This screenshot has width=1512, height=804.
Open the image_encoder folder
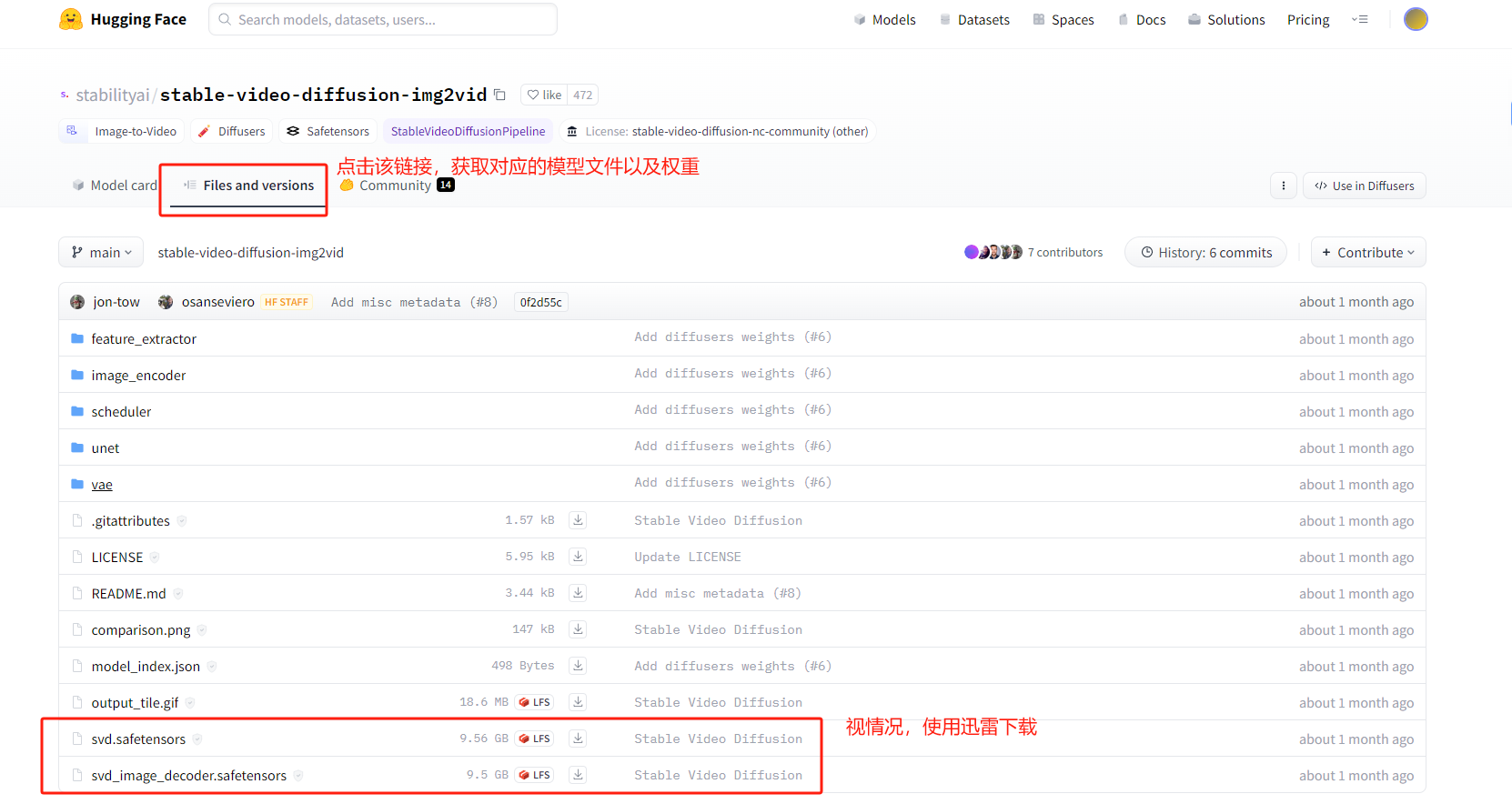coord(138,375)
